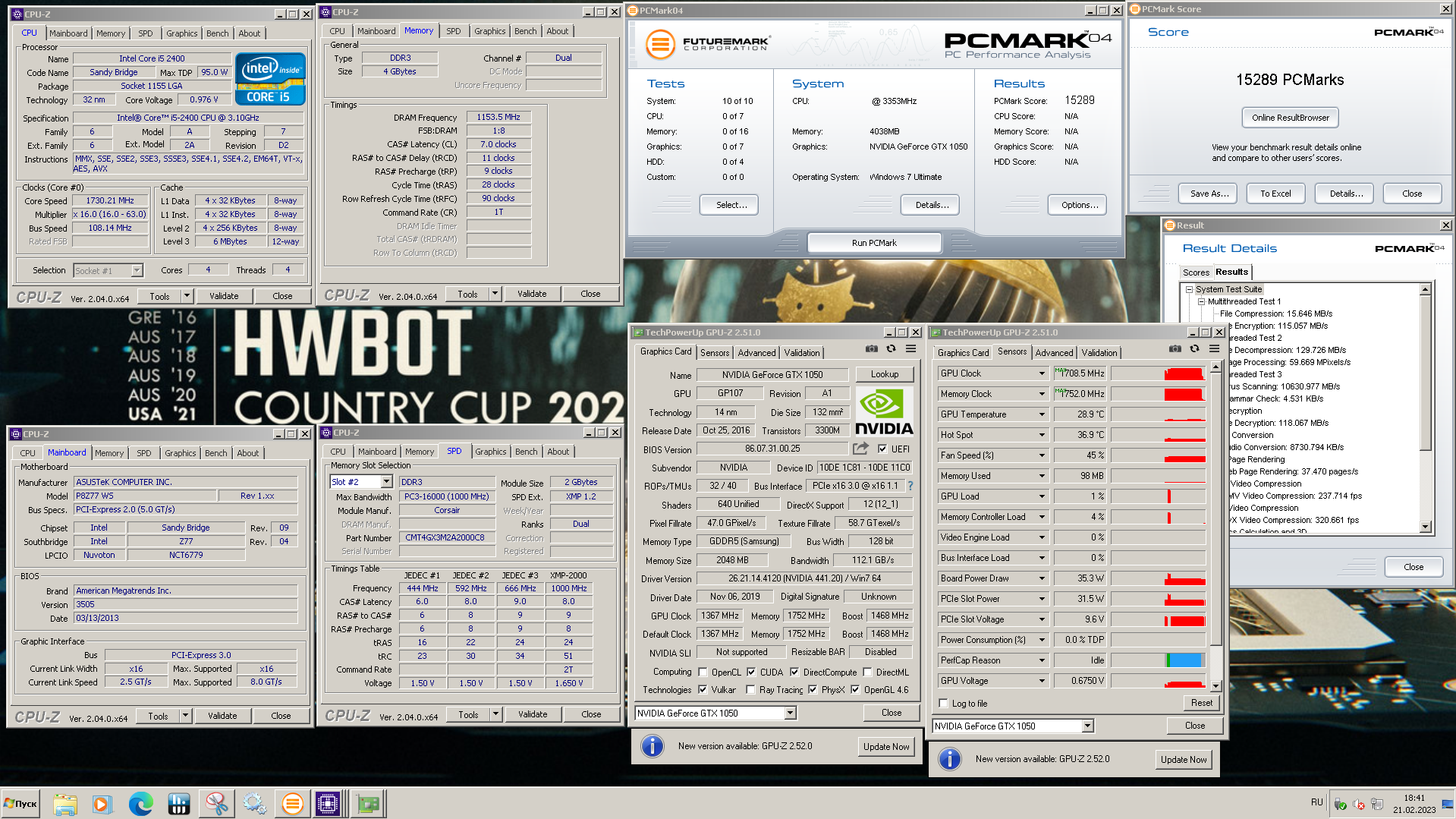Image resolution: width=1456 pixels, height=819 pixels.
Task: Open the Start (Пуск) button
Action: 21,804
